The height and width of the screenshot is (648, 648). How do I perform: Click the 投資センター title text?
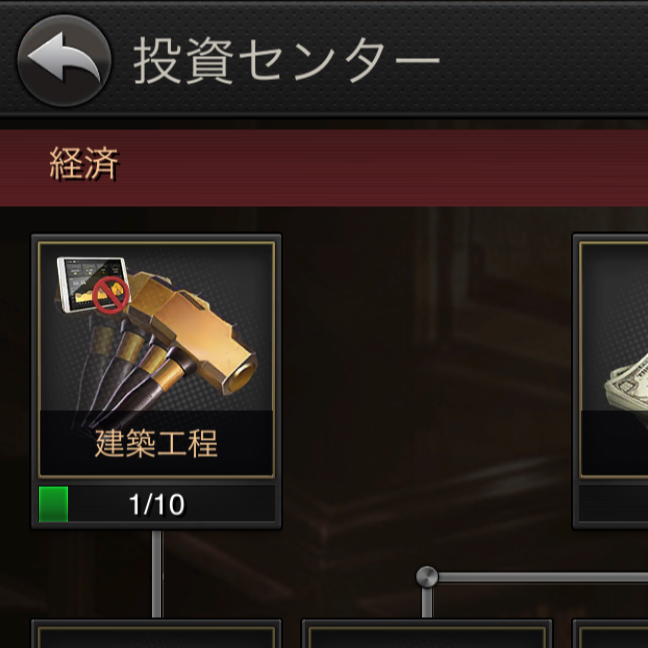pos(287,60)
